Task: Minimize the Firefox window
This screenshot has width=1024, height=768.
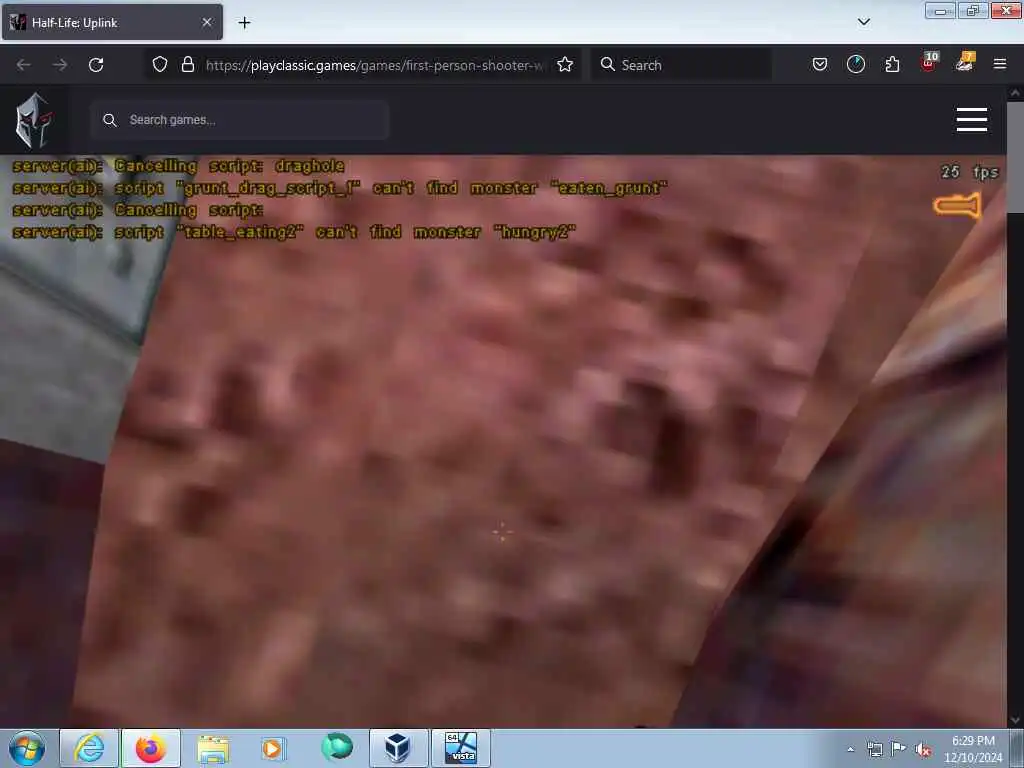Action: (940, 10)
